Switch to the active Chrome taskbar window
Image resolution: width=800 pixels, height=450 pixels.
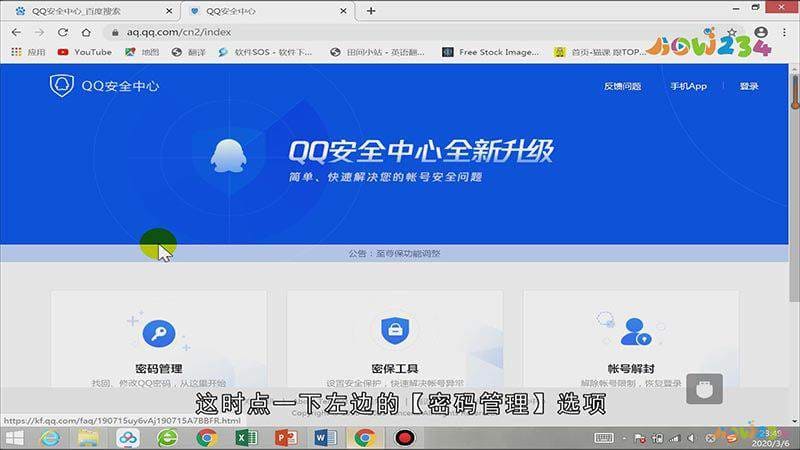364,438
